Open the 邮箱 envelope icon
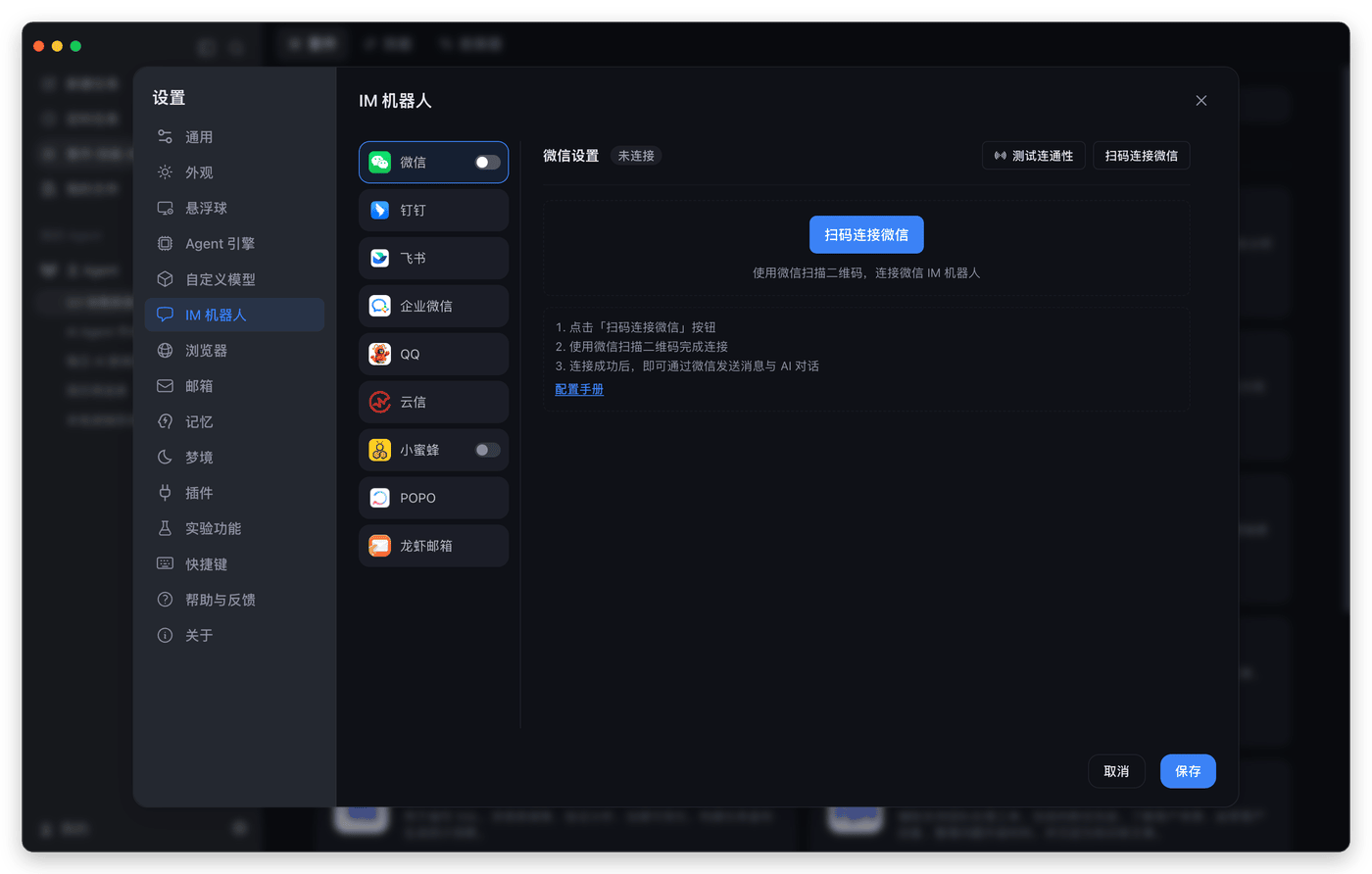Viewport: 1372px width, 874px height. (x=165, y=386)
